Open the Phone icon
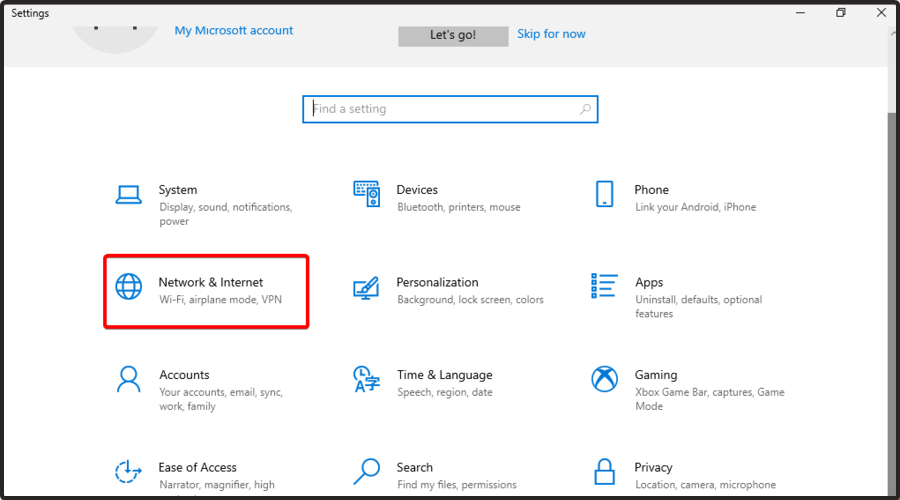This screenshot has width=900, height=500. pos(604,194)
